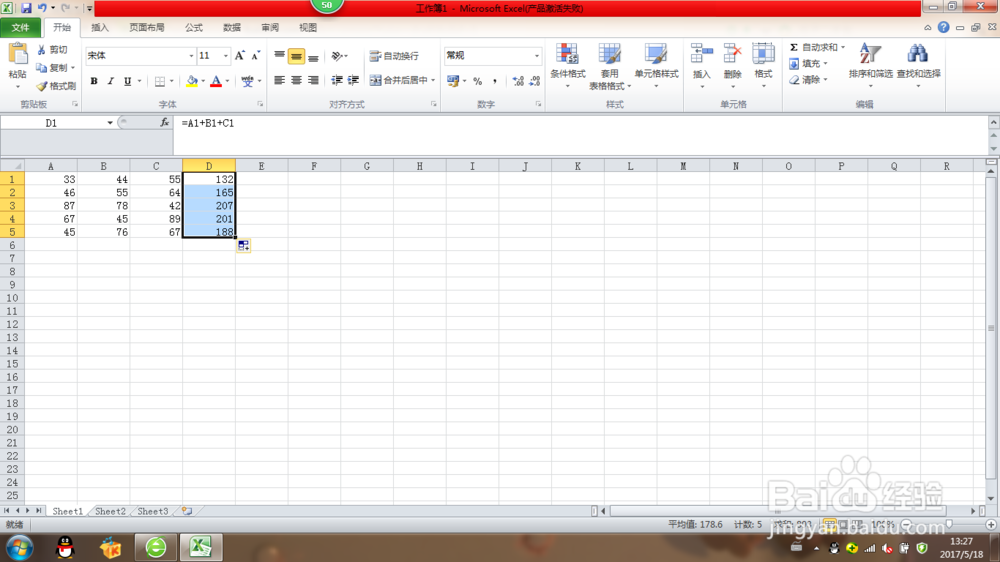The height and width of the screenshot is (562, 1000).
Task: Align text right
Action: click(x=313, y=80)
